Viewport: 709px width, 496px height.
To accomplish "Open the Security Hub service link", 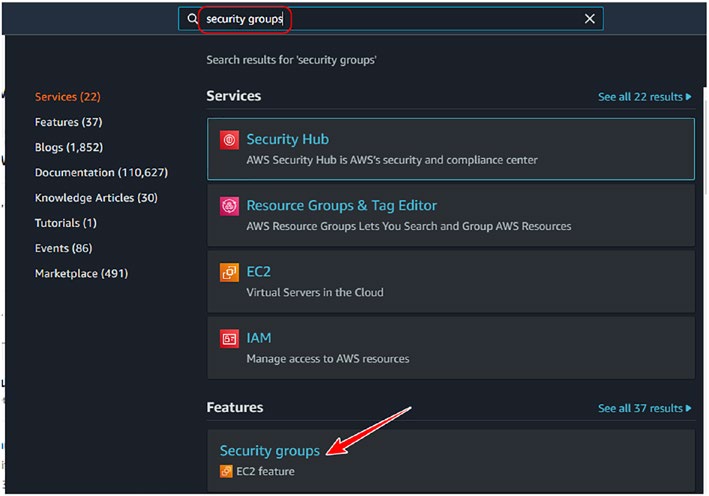I will click(288, 139).
